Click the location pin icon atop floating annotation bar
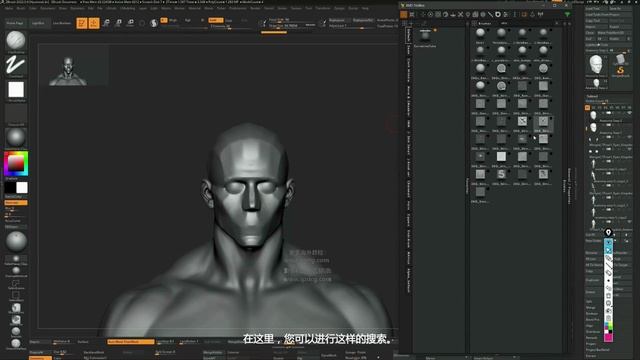Screen dimensions: 640x360 pyautogui.click(x=608, y=232)
